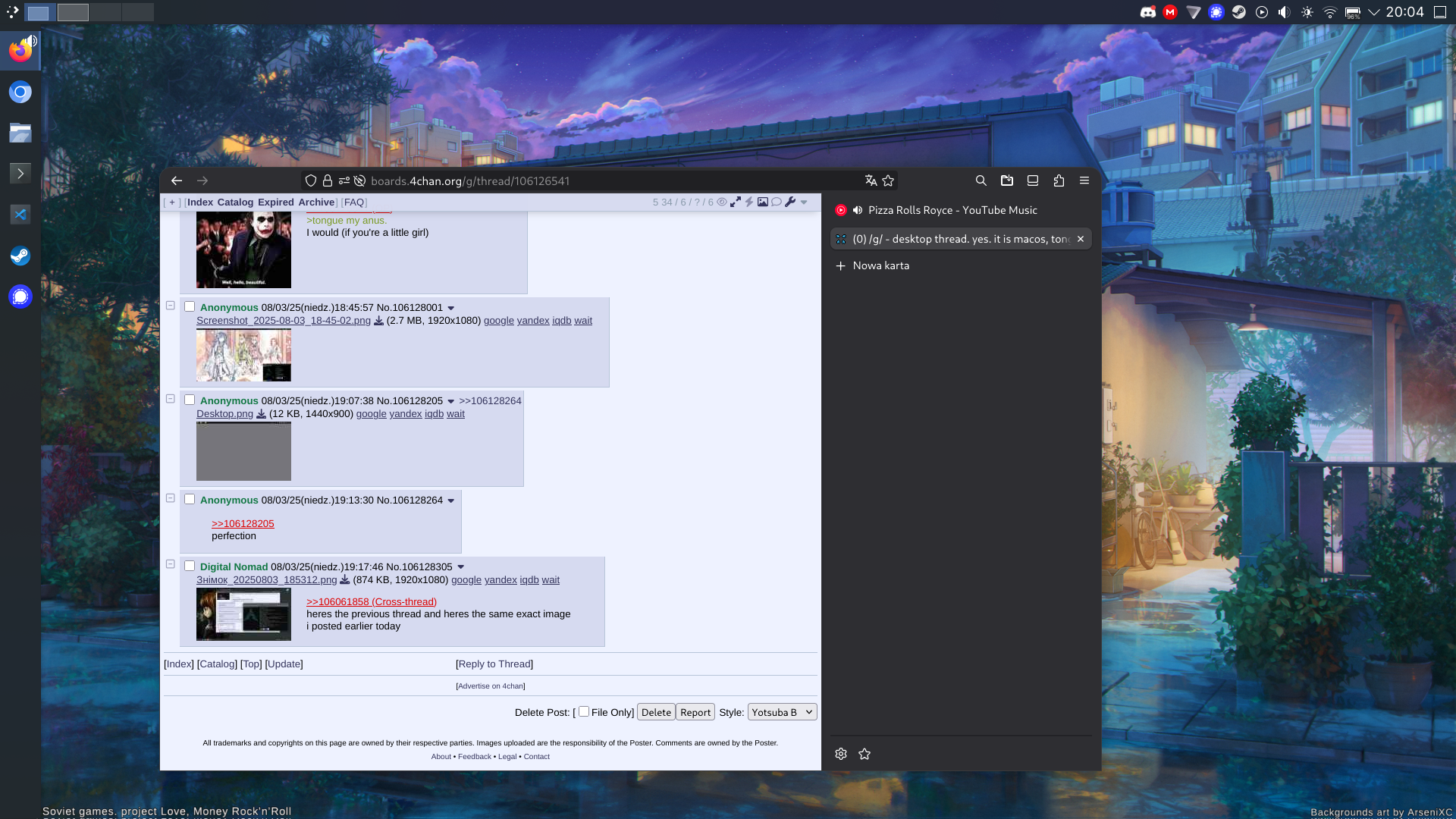1456x819 pixels.
Task: Expand hidden system tray icons chevron
Action: pyautogui.click(x=1374, y=12)
